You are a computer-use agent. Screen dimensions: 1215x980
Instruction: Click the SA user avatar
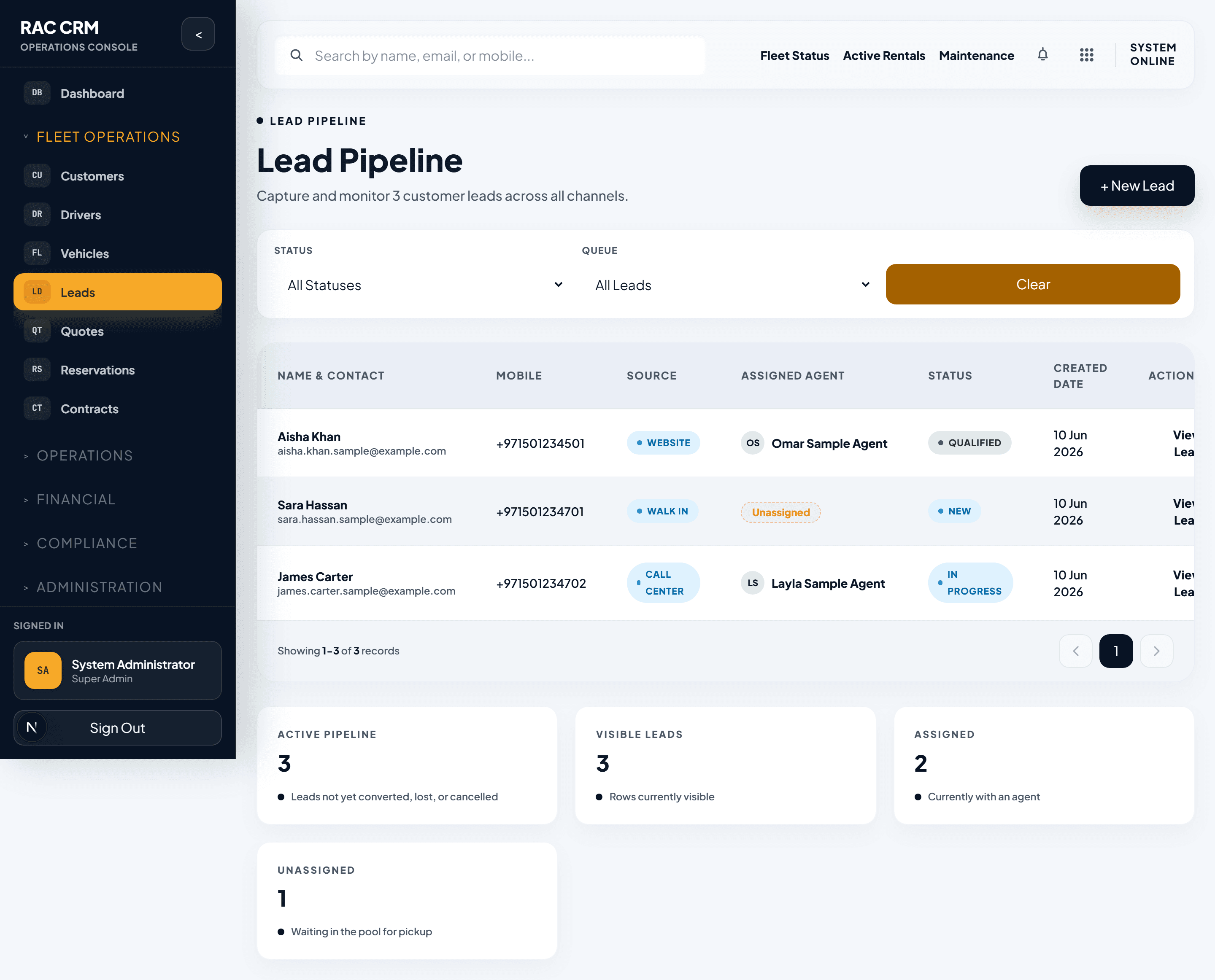click(43, 670)
